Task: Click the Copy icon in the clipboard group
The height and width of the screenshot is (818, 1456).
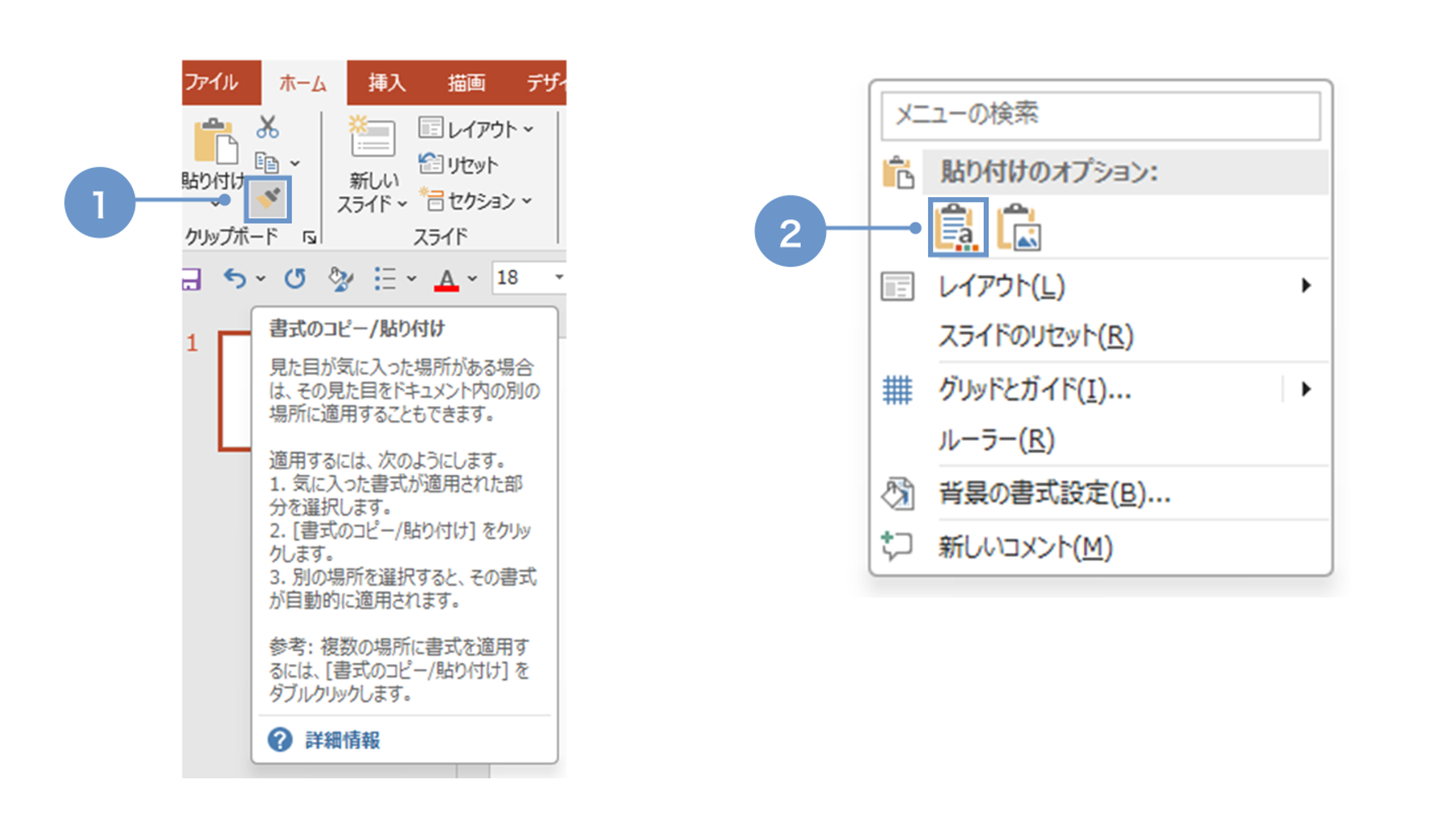Action: pos(267,163)
